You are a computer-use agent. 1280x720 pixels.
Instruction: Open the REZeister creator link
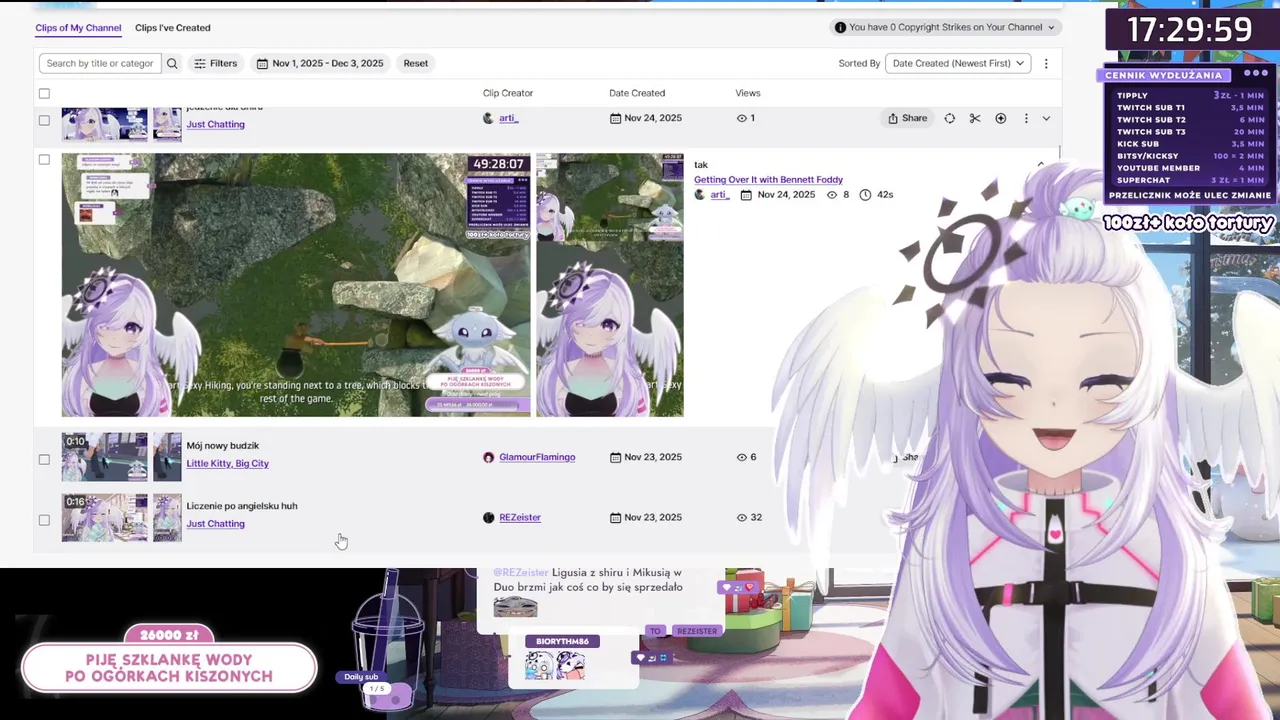coord(520,517)
